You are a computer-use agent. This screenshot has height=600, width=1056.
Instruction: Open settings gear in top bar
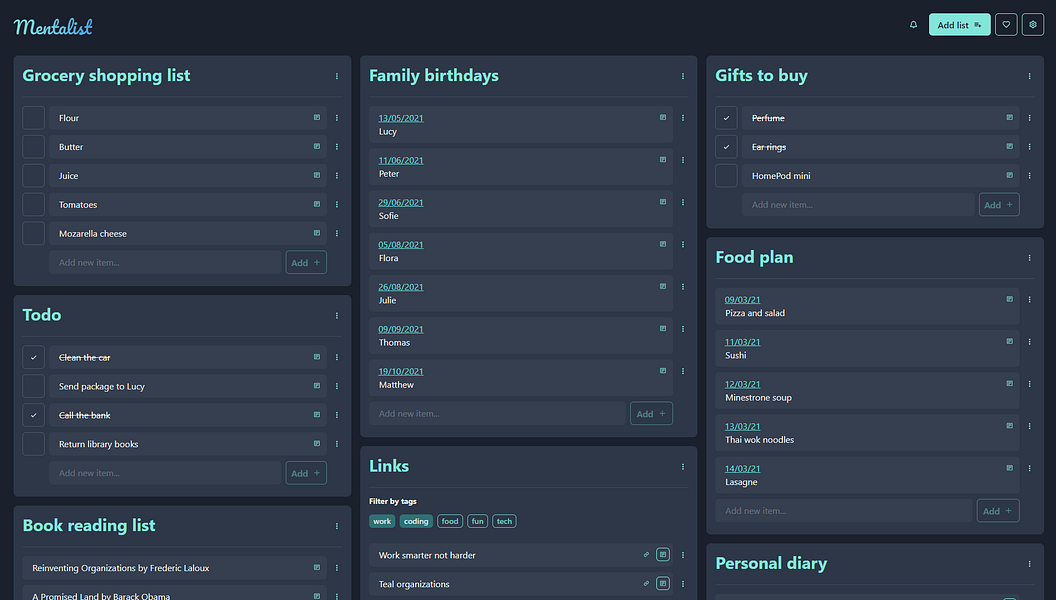coord(1033,25)
